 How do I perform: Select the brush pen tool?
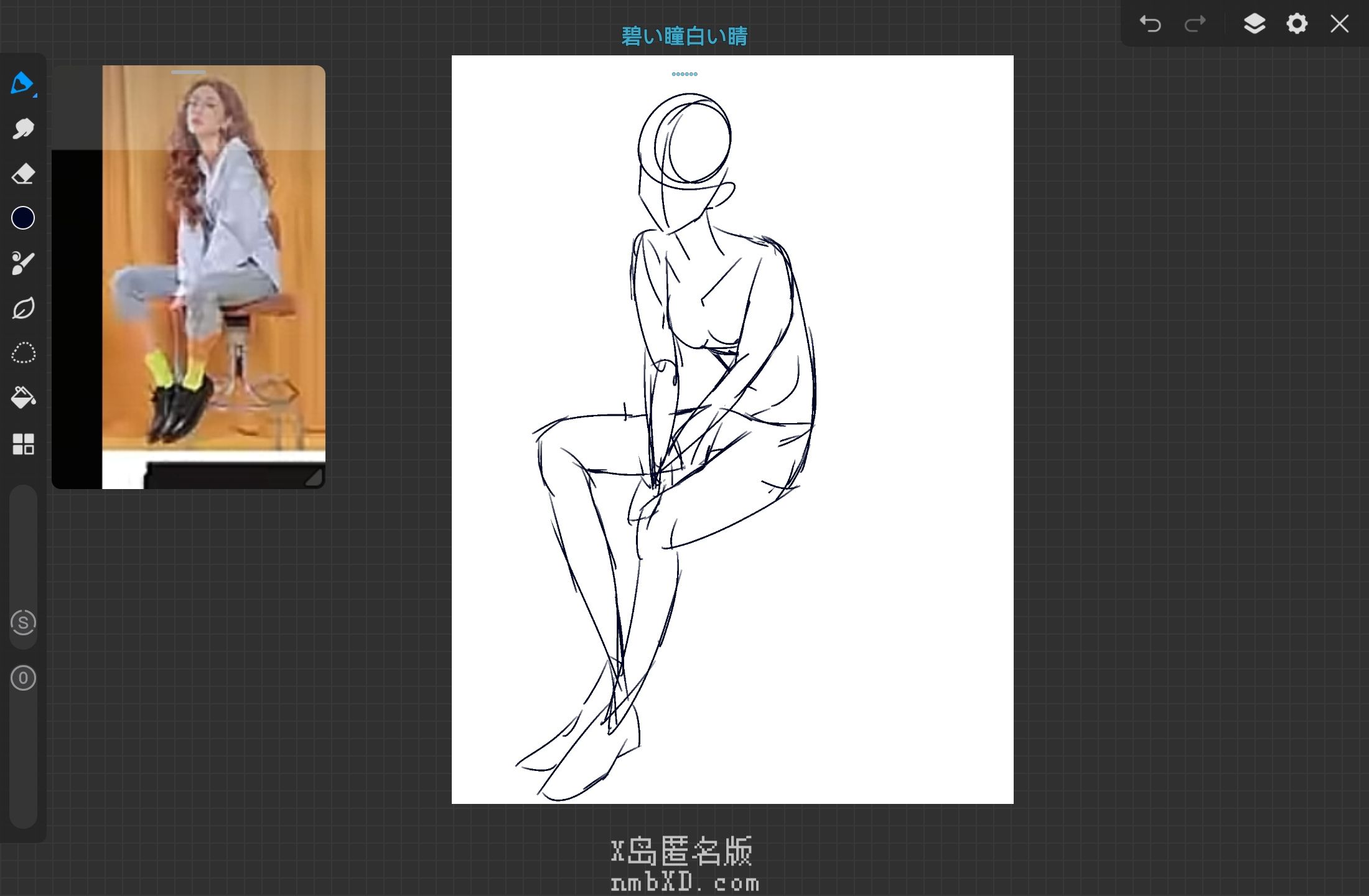[23, 83]
